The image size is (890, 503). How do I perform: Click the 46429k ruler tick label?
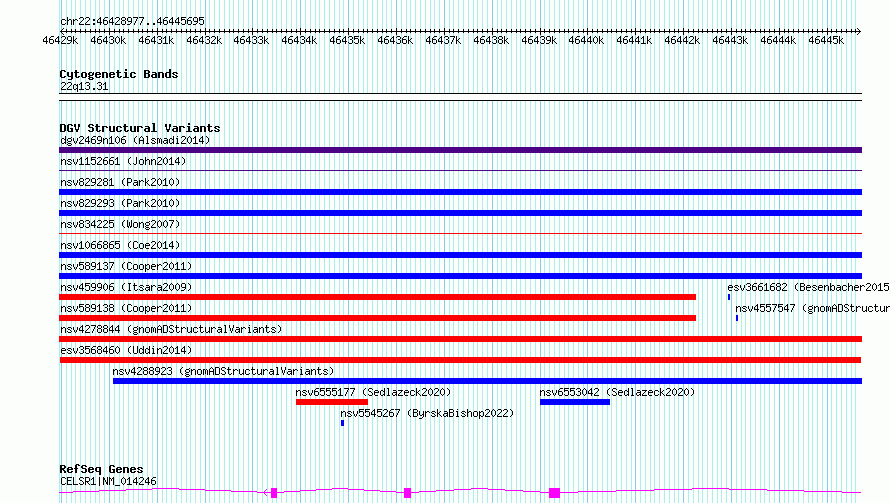[x=60, y=40]
